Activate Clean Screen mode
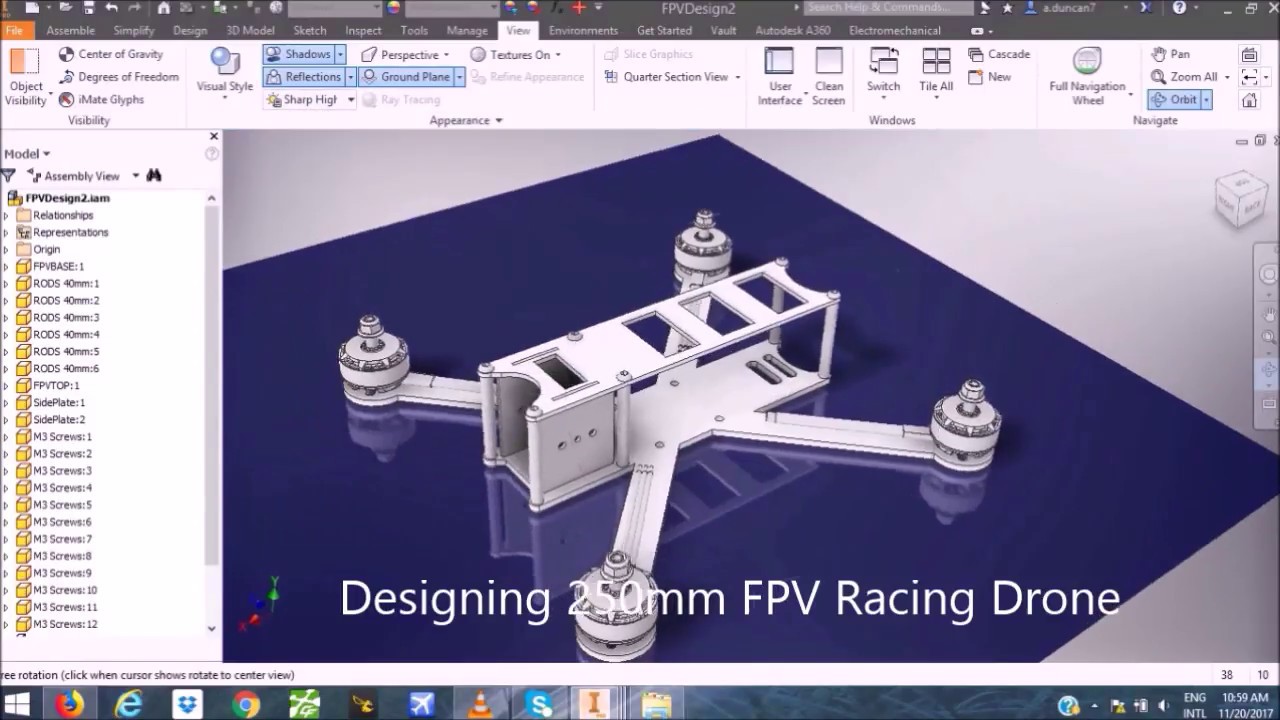The width and height of the screenshot is (1280, 720). click(x=829, y=77)
